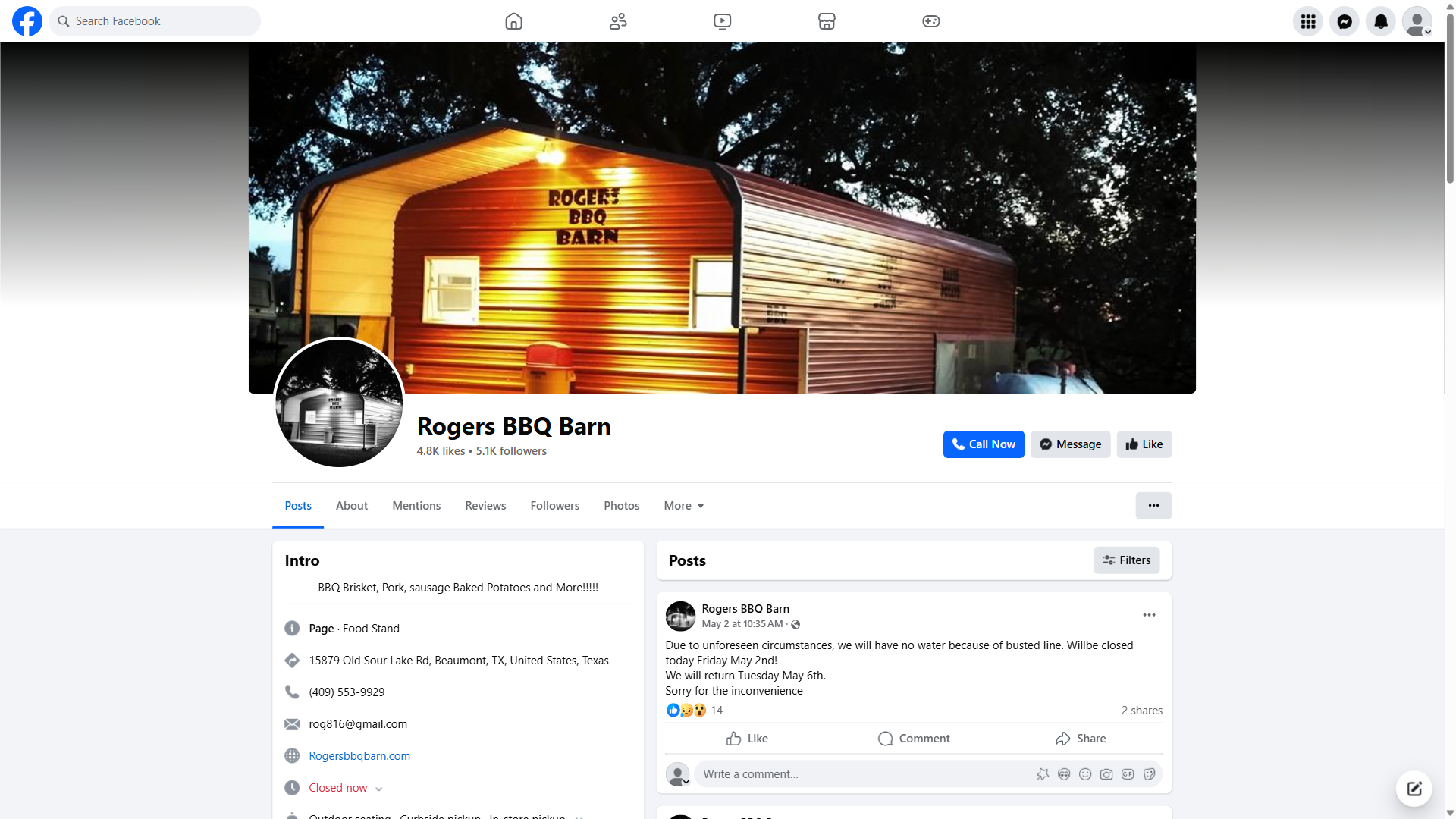
Task: Switch to the Reviews tab
Action: point(485,506)
